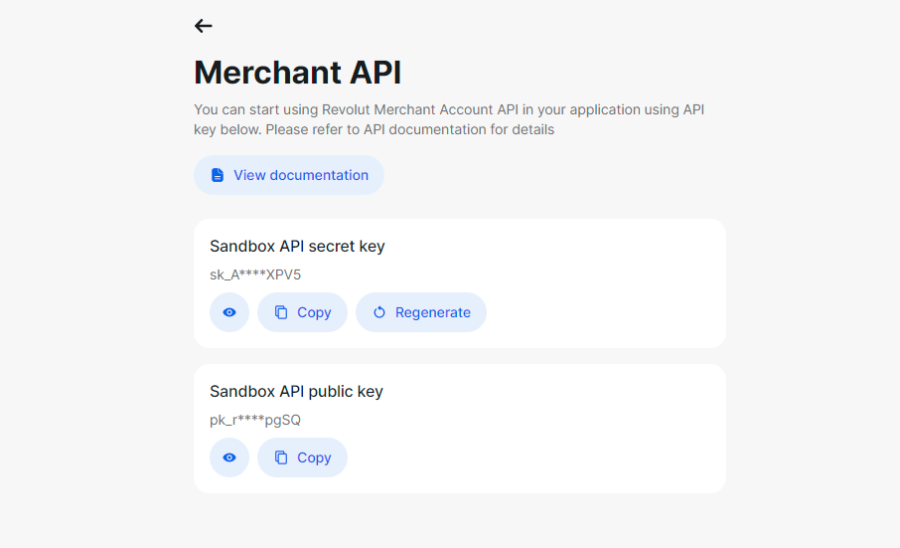Screen dimensions: 900x548
Task: Show the Sandbox API public key
Action: (229, 457)
